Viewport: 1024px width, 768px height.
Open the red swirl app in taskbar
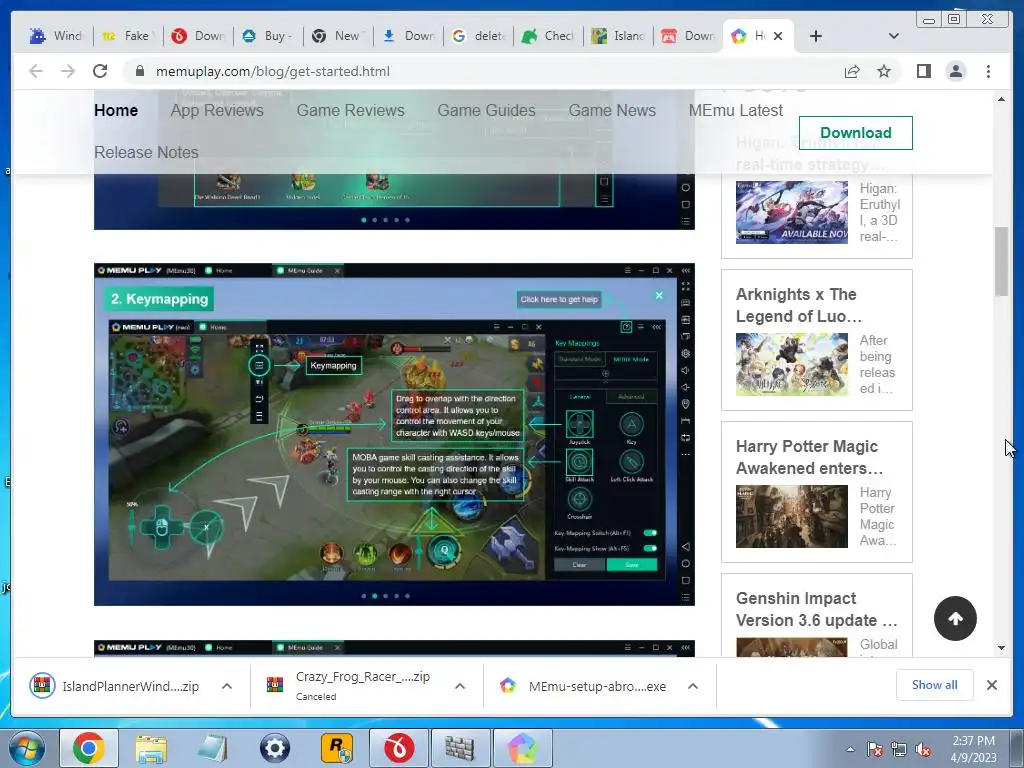[399, 748]
